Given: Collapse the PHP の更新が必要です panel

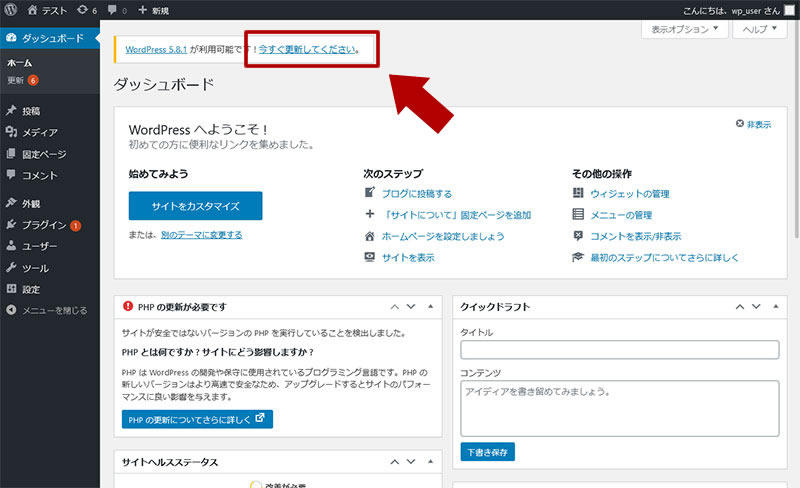Looking at the screenshot, I should click(430, 307).
